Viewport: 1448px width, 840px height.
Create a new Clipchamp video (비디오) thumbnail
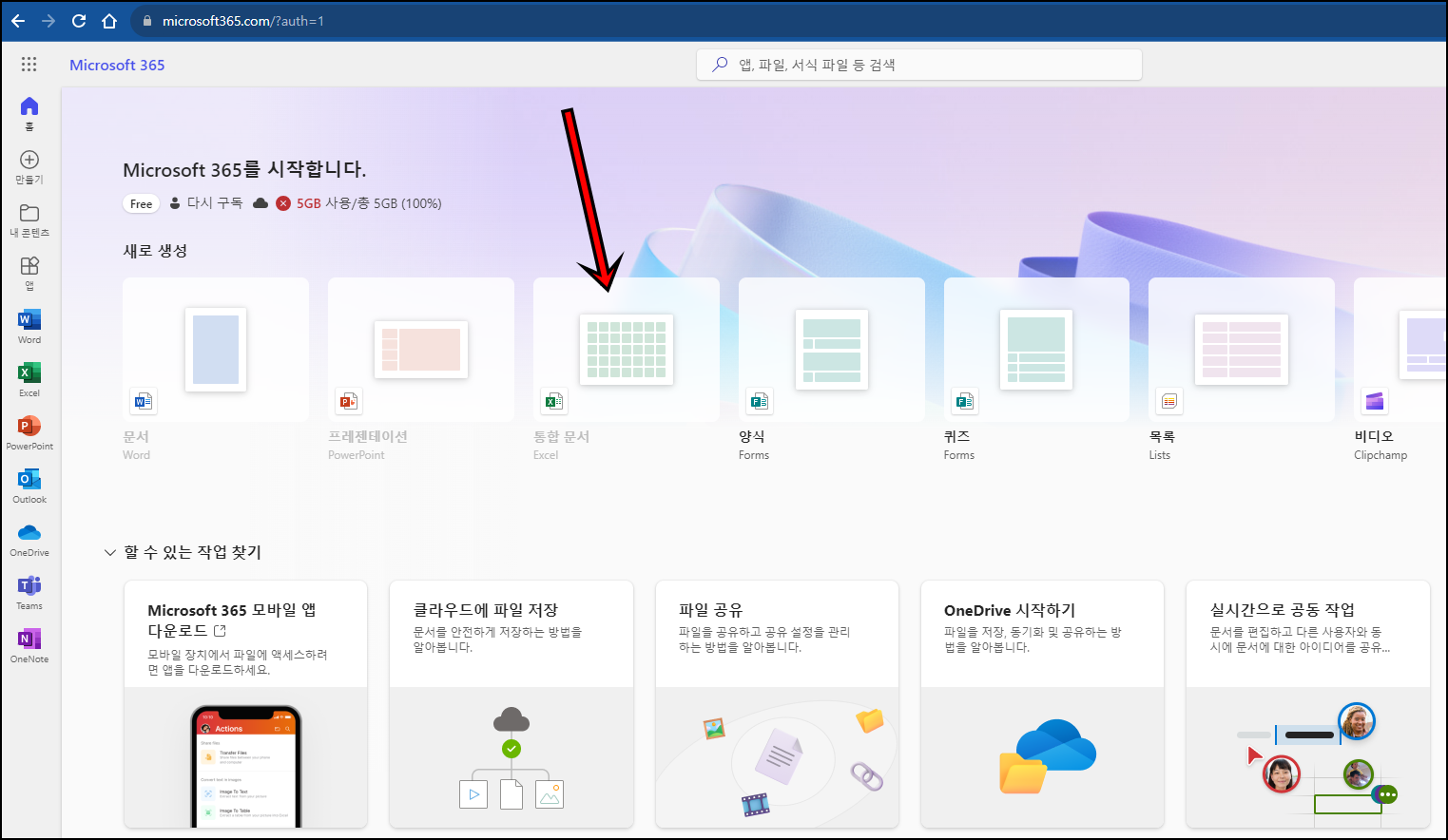[1400, 350]
